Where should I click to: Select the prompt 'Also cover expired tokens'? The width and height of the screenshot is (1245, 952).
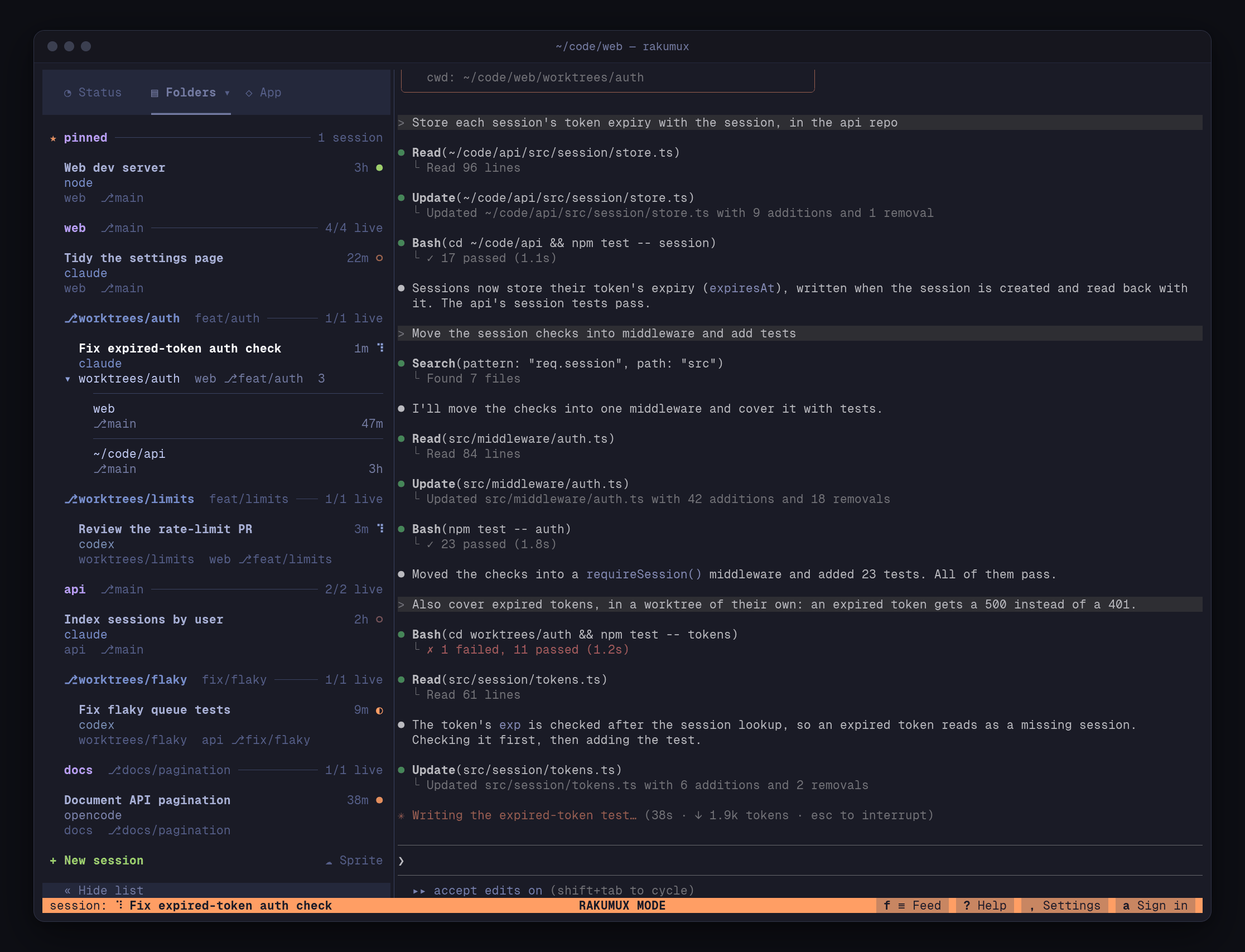tap(800, 604)
